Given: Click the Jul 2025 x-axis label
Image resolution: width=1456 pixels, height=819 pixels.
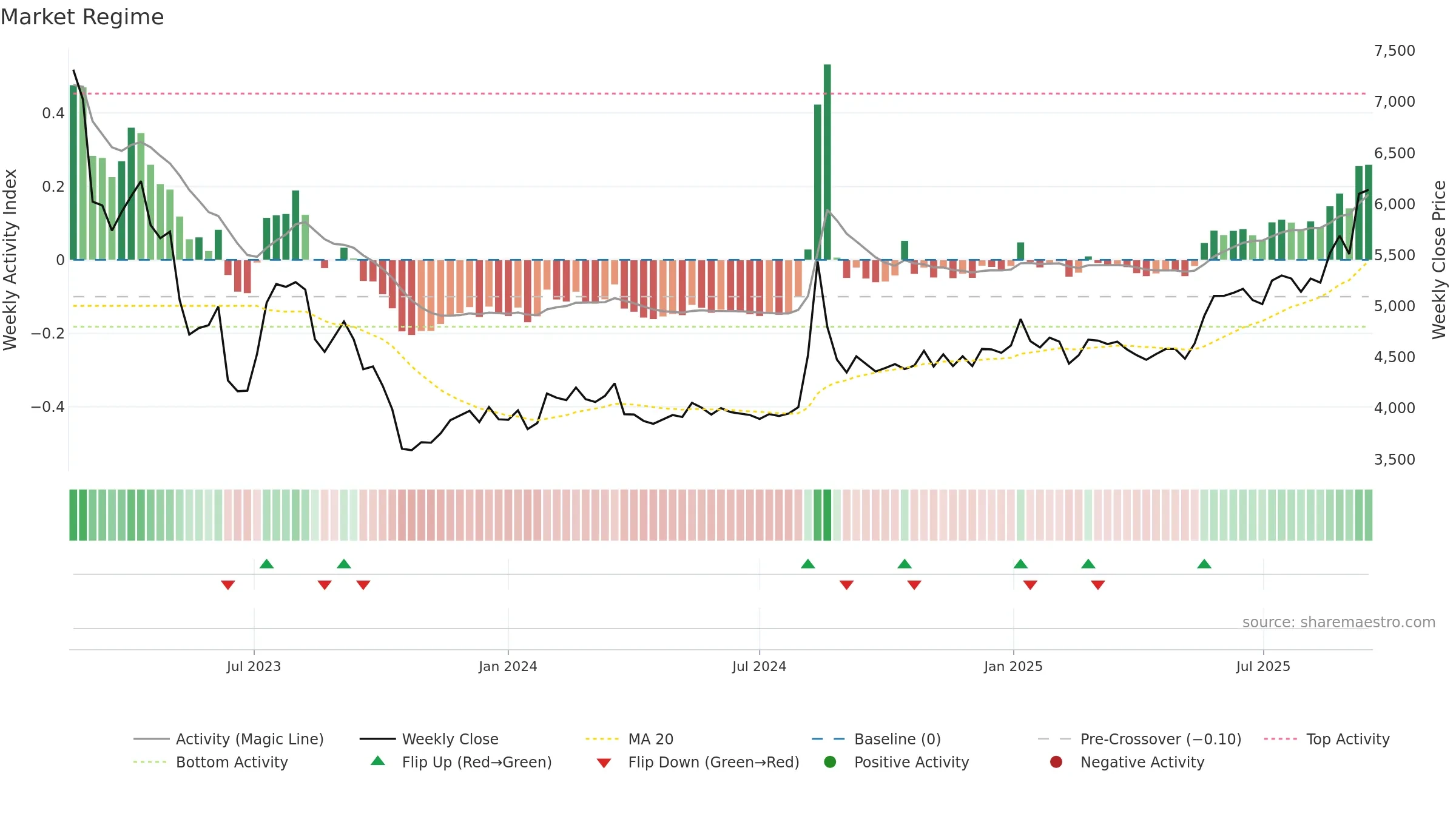Looking at the screenshot, I should (1263, 667).
